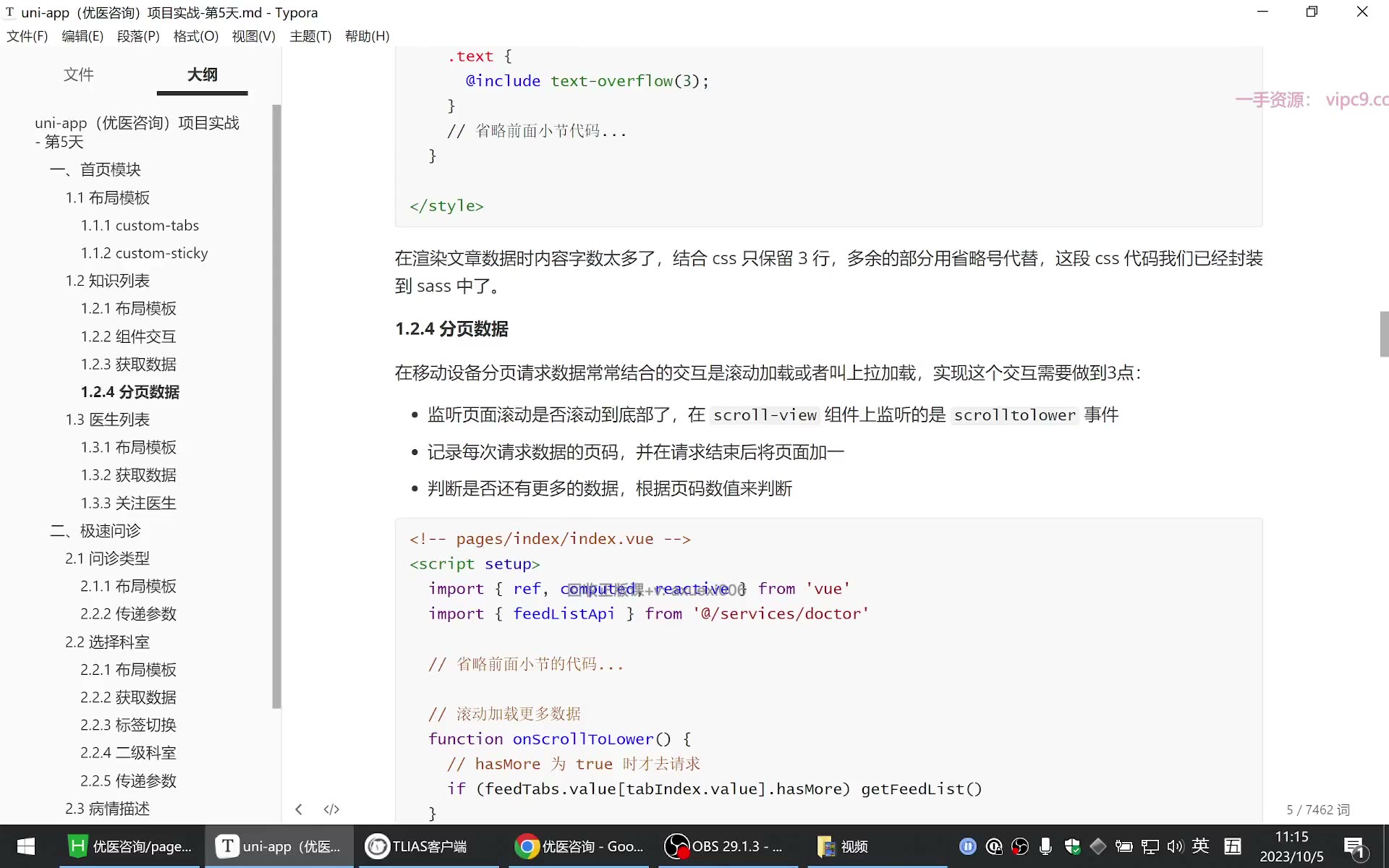Image resolution: width=1389 pixels, height=868 pixels.
Task: Switch sidebar to the 文件 tab
Action: point(78,75)
